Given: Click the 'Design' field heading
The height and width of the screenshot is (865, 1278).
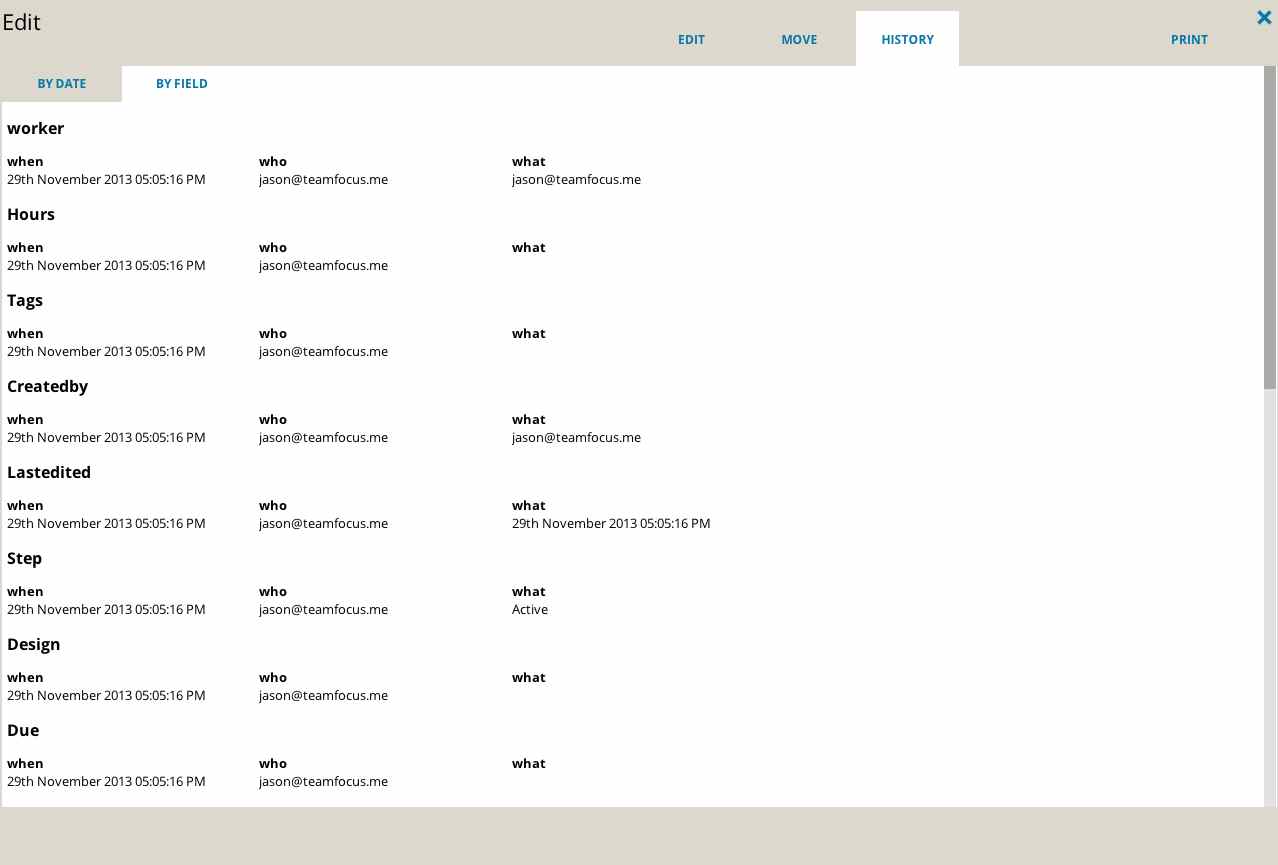Looking at the screenshot, I should point(34,645).
